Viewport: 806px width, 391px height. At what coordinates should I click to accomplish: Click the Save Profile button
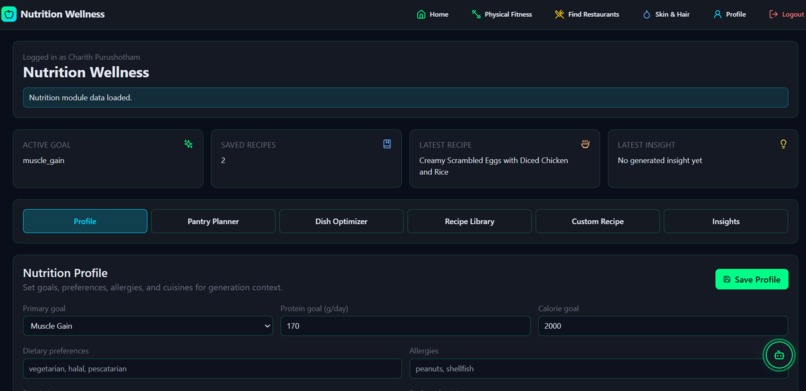click(x=752, y=279)
